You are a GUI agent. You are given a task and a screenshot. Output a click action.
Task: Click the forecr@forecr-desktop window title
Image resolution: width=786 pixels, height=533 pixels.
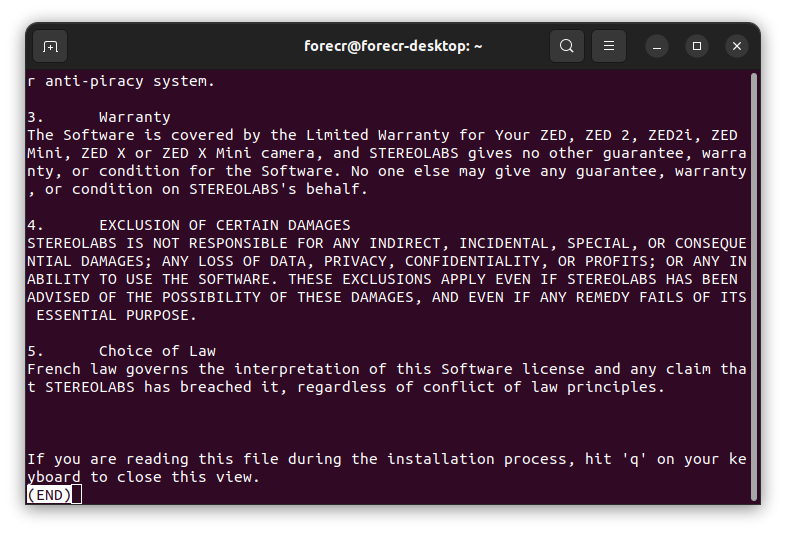pyautogui.click(x=393, y=46)
